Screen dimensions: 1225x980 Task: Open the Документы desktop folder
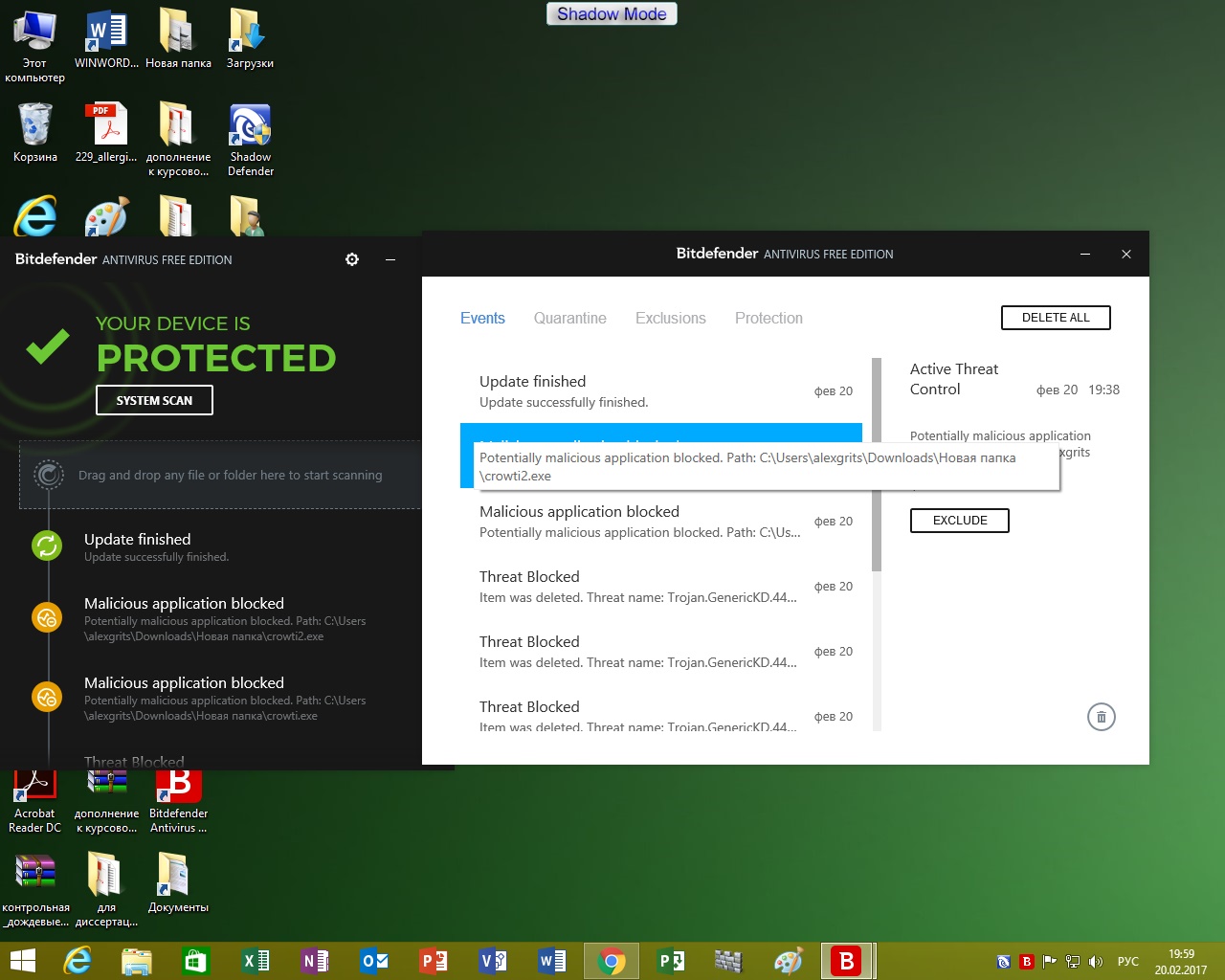tap(178, 883)
